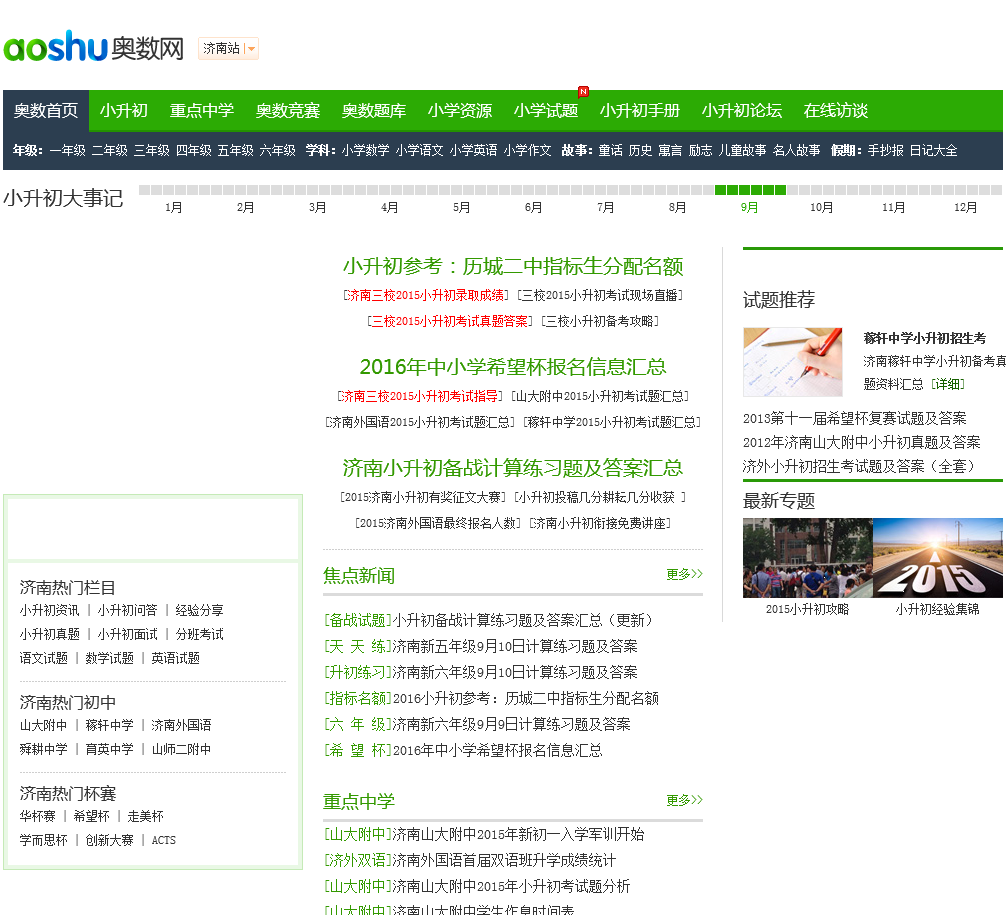Click the exam paper thumbnail under 试题推荐
The width and height of the screenshot is (1006, 915).
pyautogui.click(x=792, y=362)
